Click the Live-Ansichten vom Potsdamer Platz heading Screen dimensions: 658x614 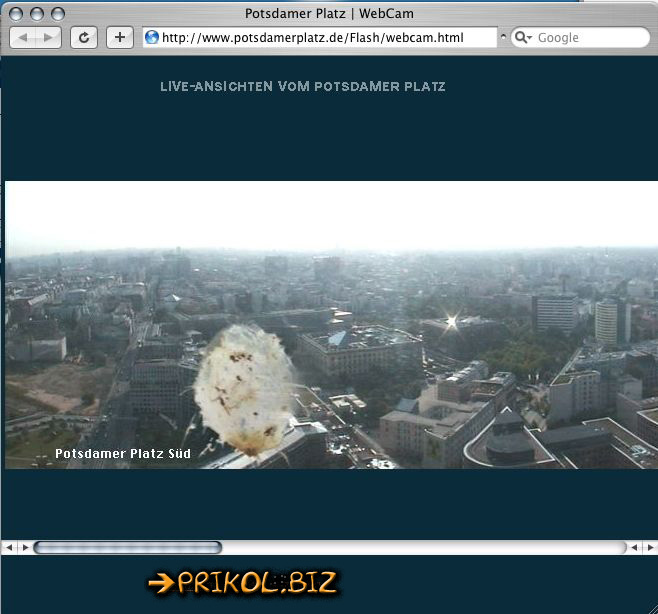tap(302, 87)
